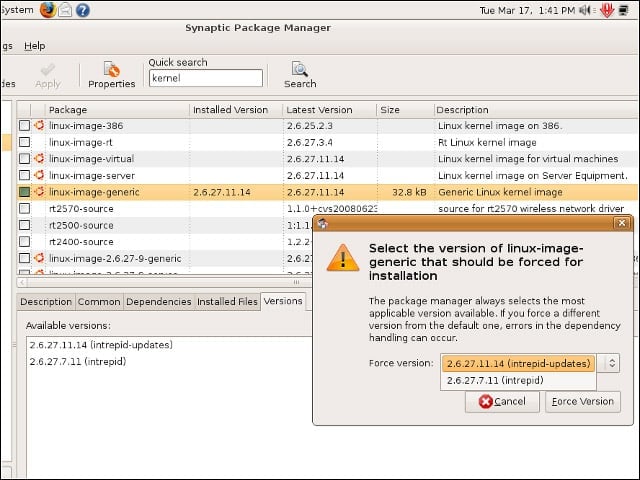Click Ubuntu logo next to linux-image-386

[x=39, y=125]
